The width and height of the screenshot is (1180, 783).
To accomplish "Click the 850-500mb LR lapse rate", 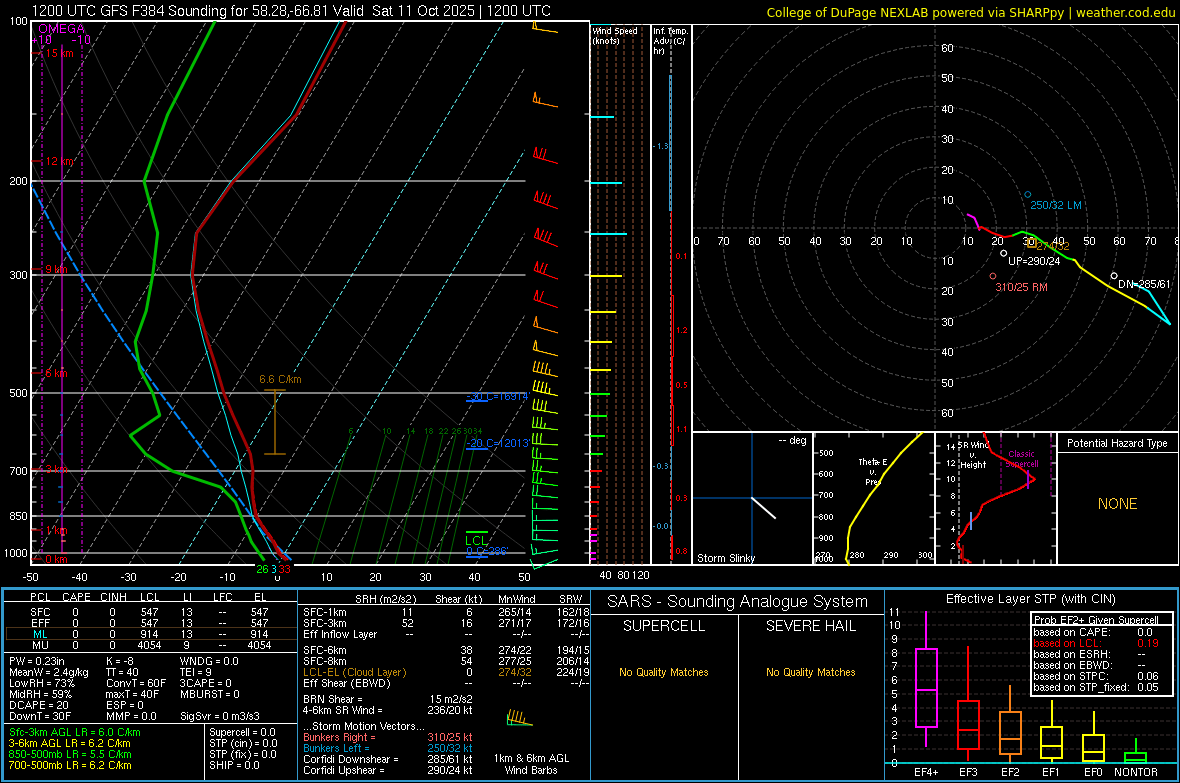I will 70,754.
